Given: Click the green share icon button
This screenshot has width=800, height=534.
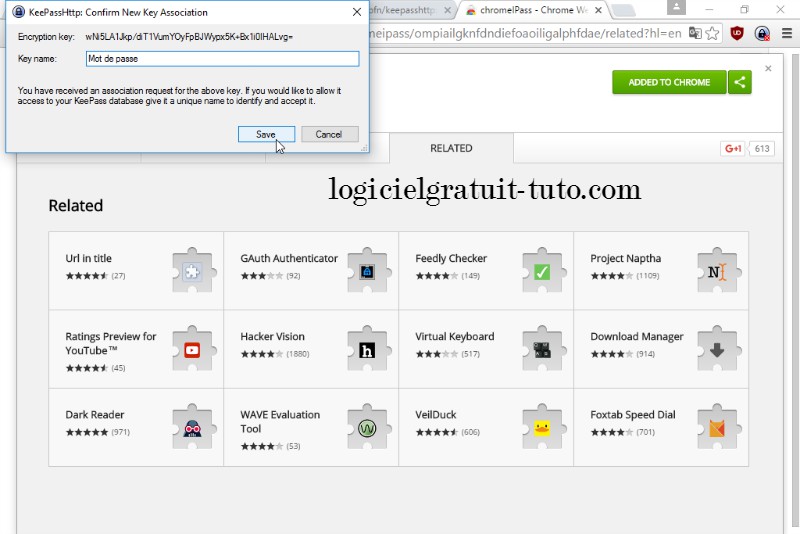Looking at the screenshot, I should pyautogui.click(x=740, y=82).
